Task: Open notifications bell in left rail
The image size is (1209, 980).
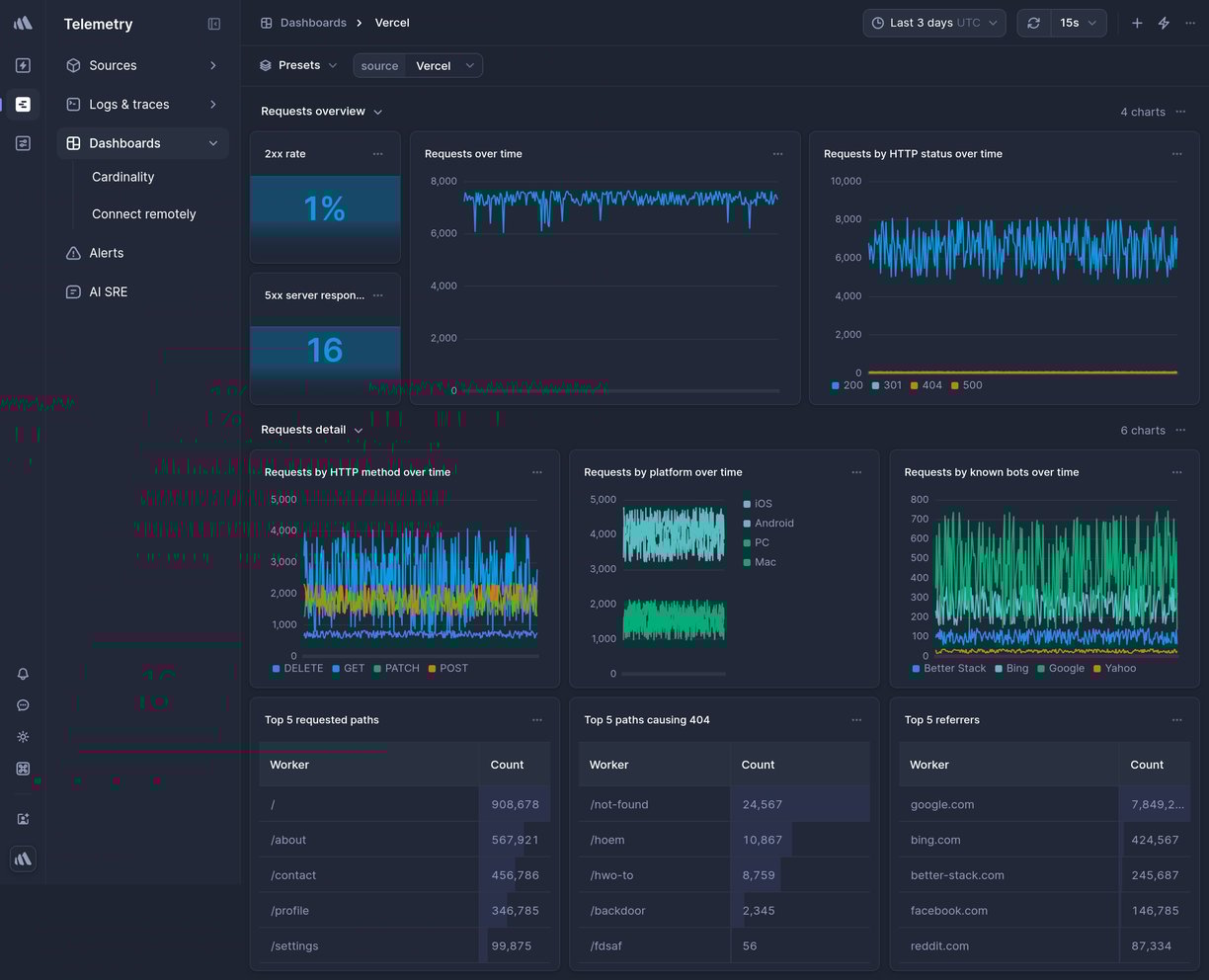Action: coord(23,674)
